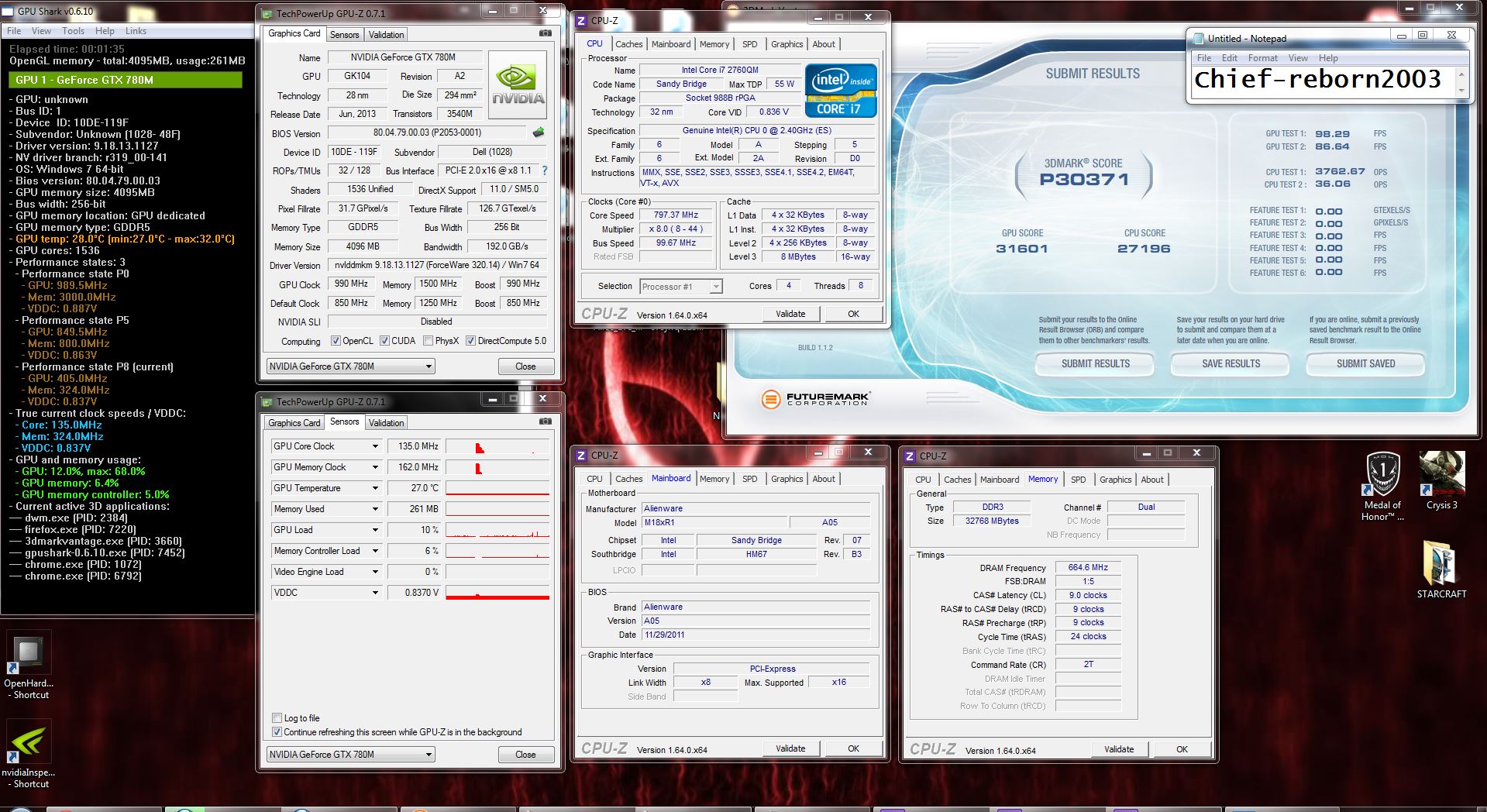This screenshot has width=1487, height=812.
Task: Click the Notepad title bar icon
Action: (1199, 38)
